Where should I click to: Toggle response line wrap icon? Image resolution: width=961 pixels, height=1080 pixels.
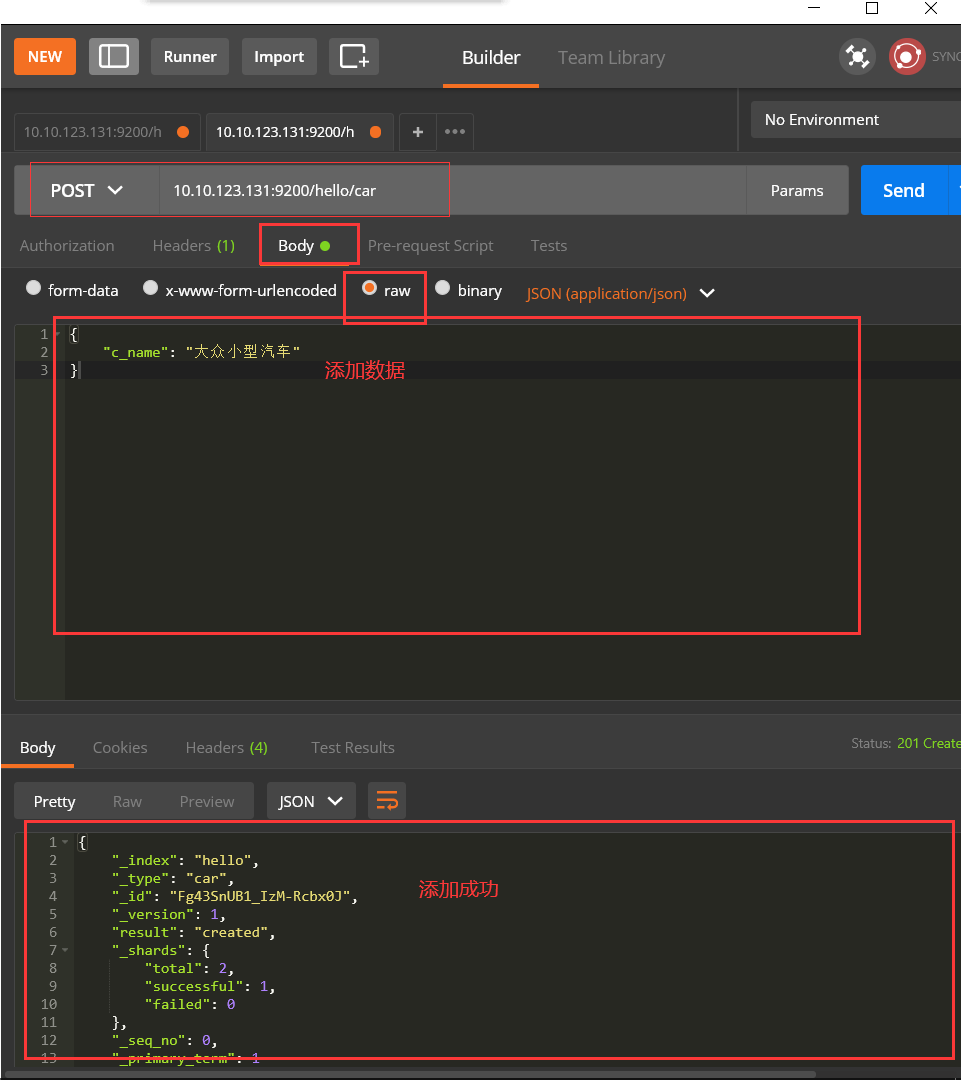pos(387,800)
